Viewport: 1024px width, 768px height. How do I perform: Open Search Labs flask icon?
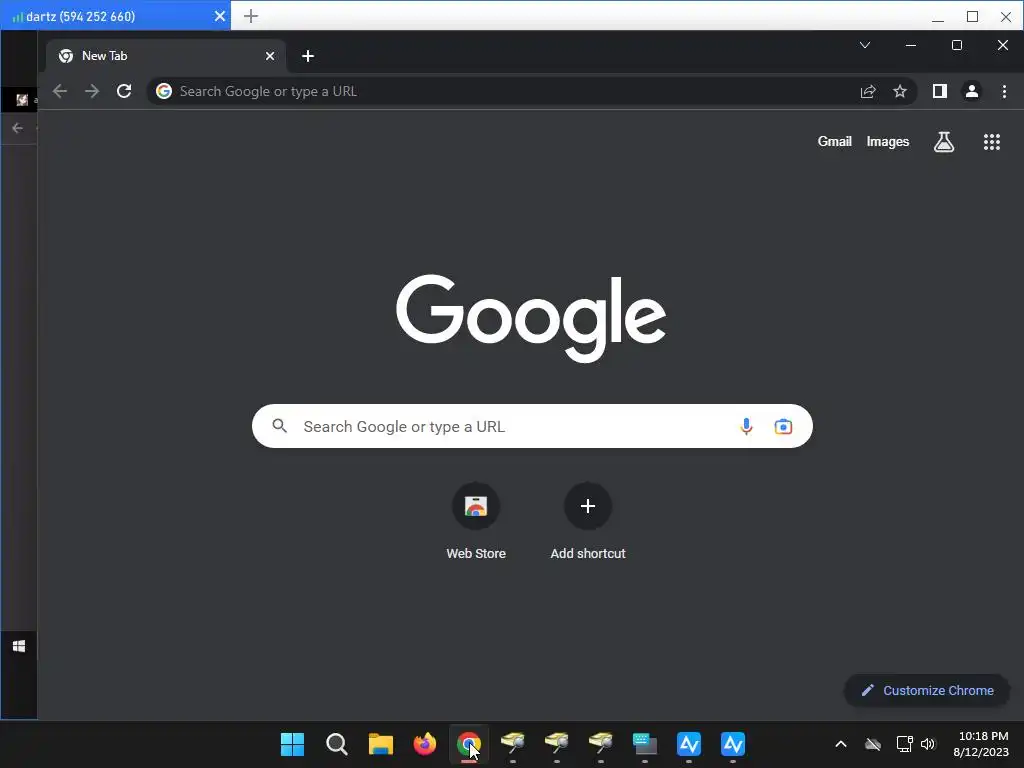(x=944, y=142)
